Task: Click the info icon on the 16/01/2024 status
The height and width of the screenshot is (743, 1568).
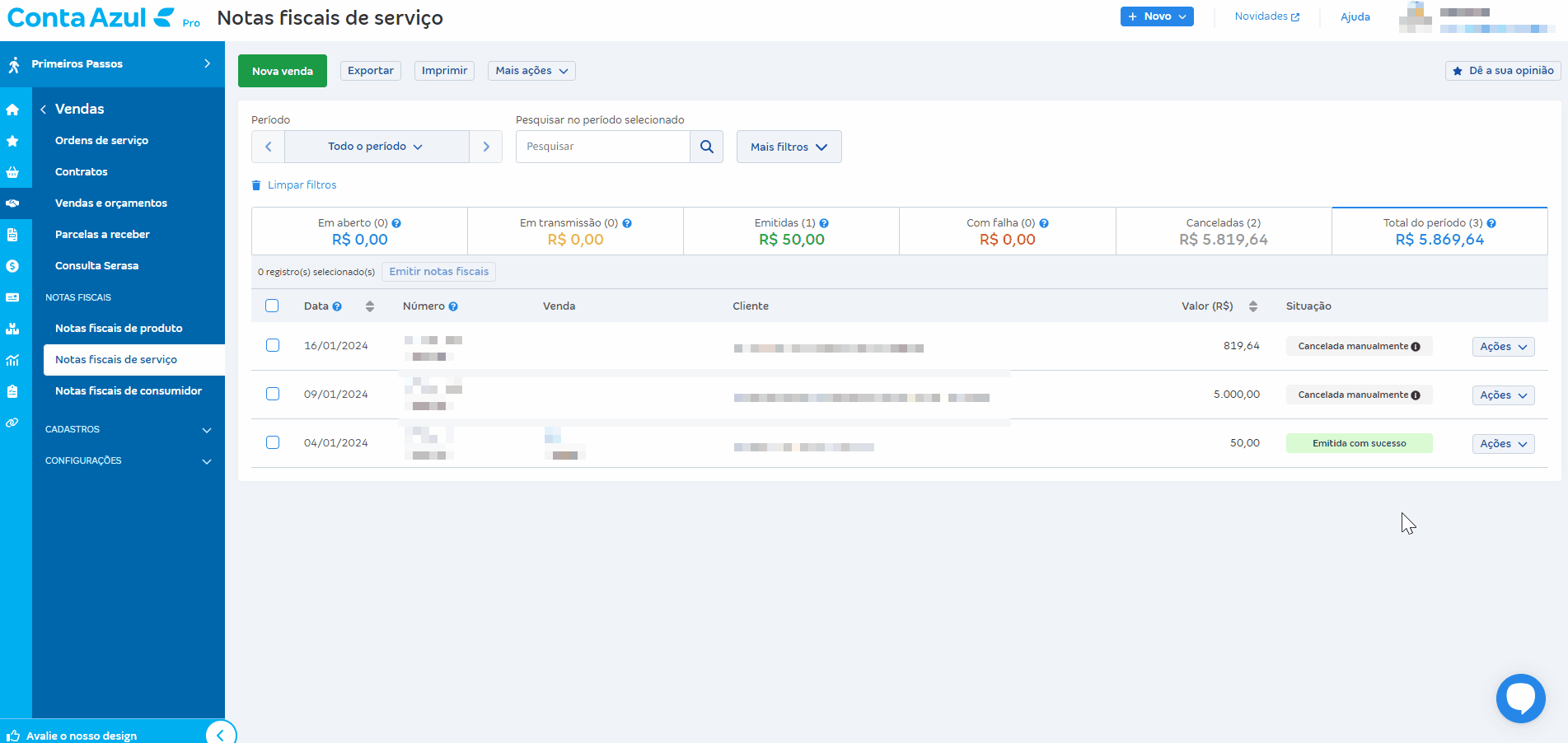Action: pos(1416,347)
